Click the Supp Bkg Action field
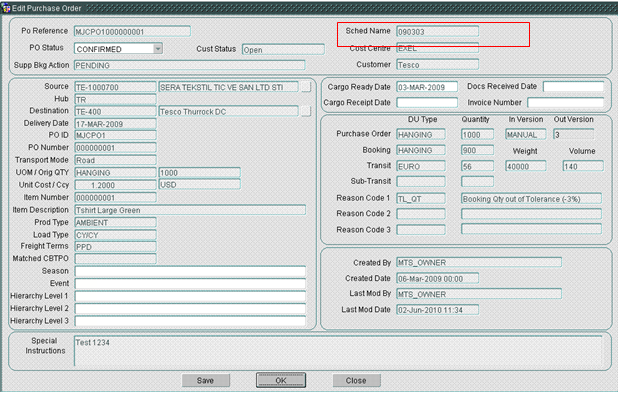The height and width of the screenshot is (395, 618). coord(190,65)
